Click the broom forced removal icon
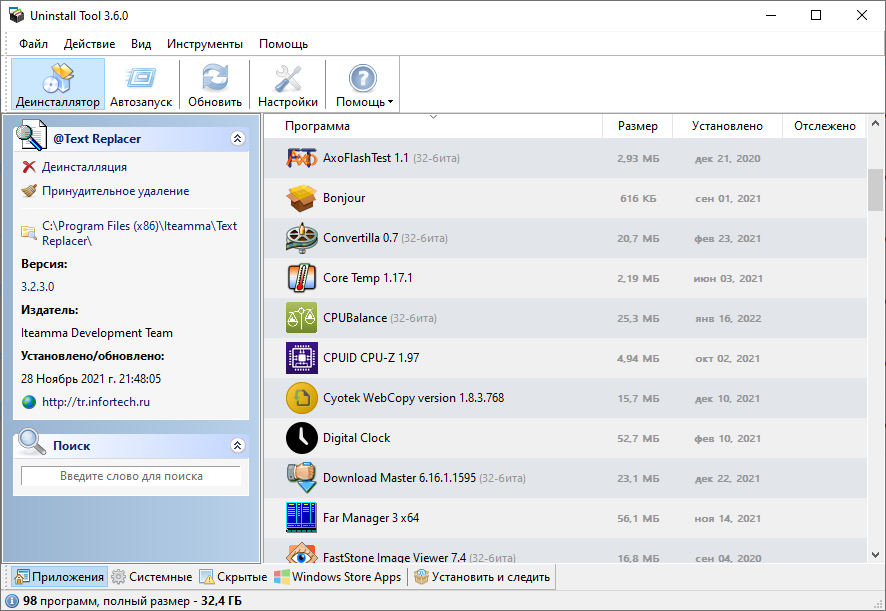This screenshot has width=886, height=611. [x=29, y=191]
